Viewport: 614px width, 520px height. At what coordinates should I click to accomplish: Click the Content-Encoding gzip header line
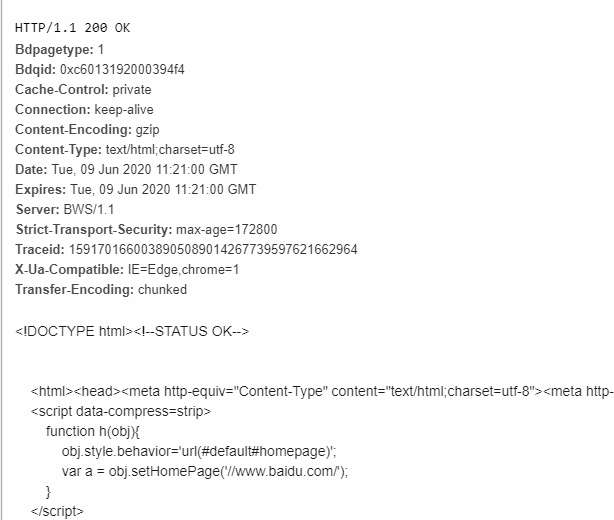[86, 129]
